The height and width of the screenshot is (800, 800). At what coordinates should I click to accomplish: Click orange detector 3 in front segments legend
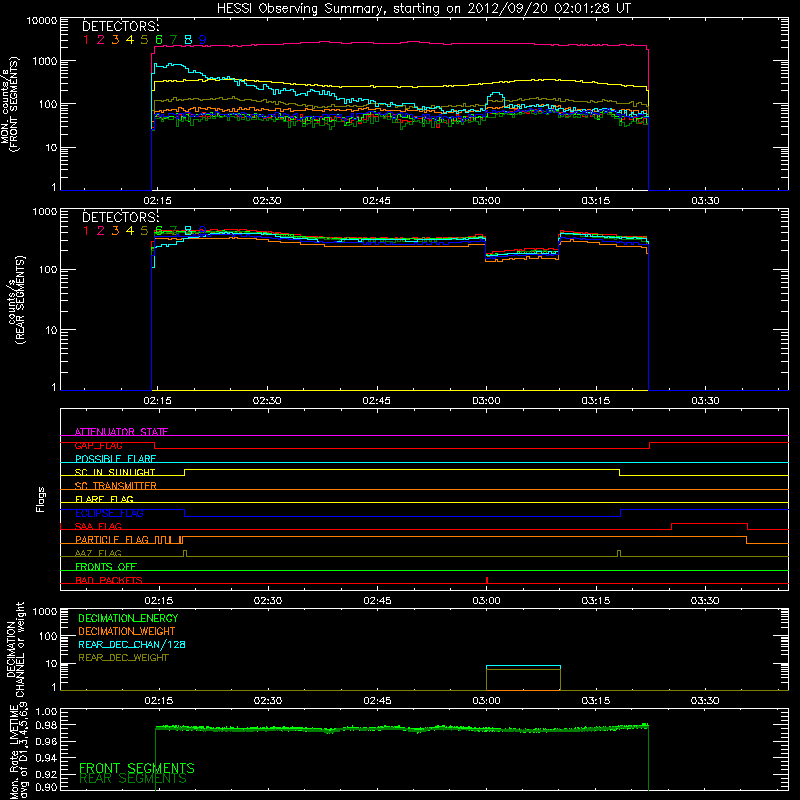pos(115,40)
